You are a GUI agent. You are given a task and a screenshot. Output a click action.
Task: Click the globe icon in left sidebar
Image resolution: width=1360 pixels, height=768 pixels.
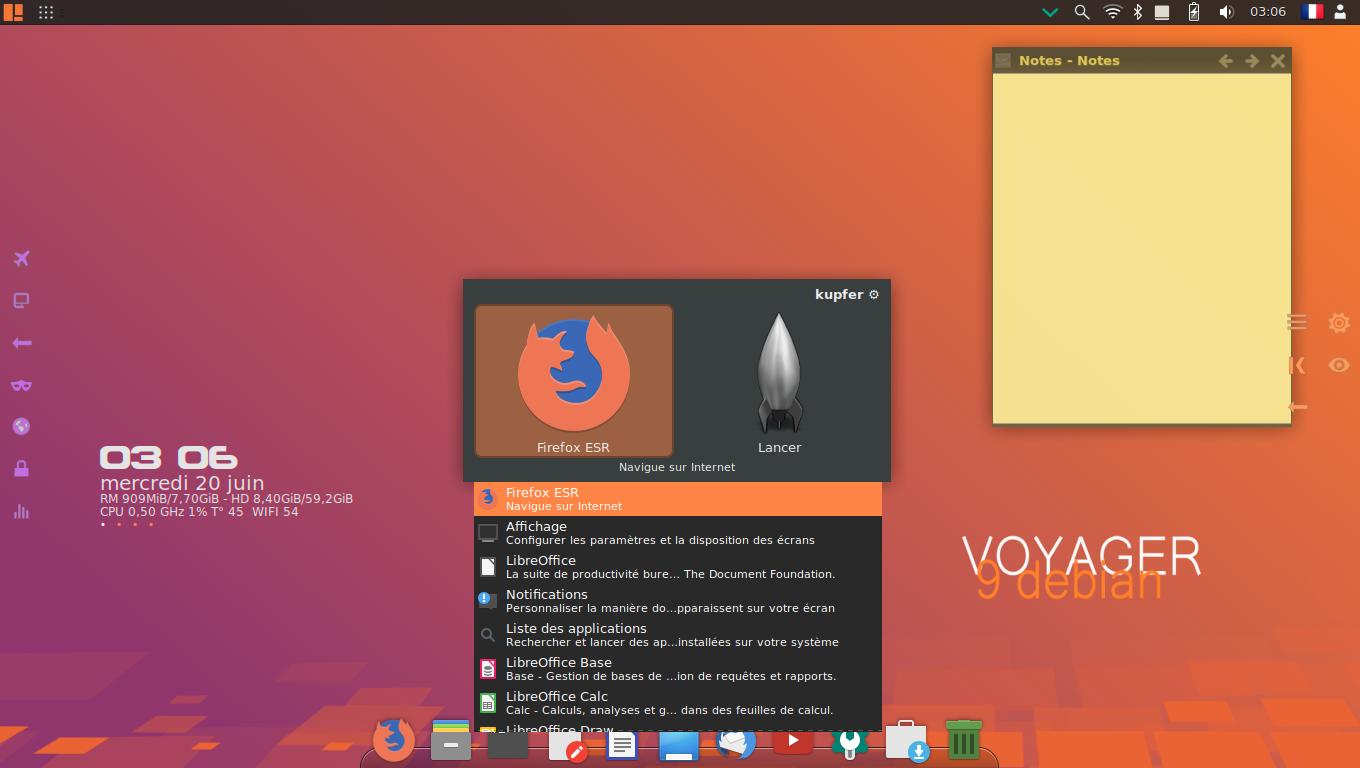[x=21, y=427]
